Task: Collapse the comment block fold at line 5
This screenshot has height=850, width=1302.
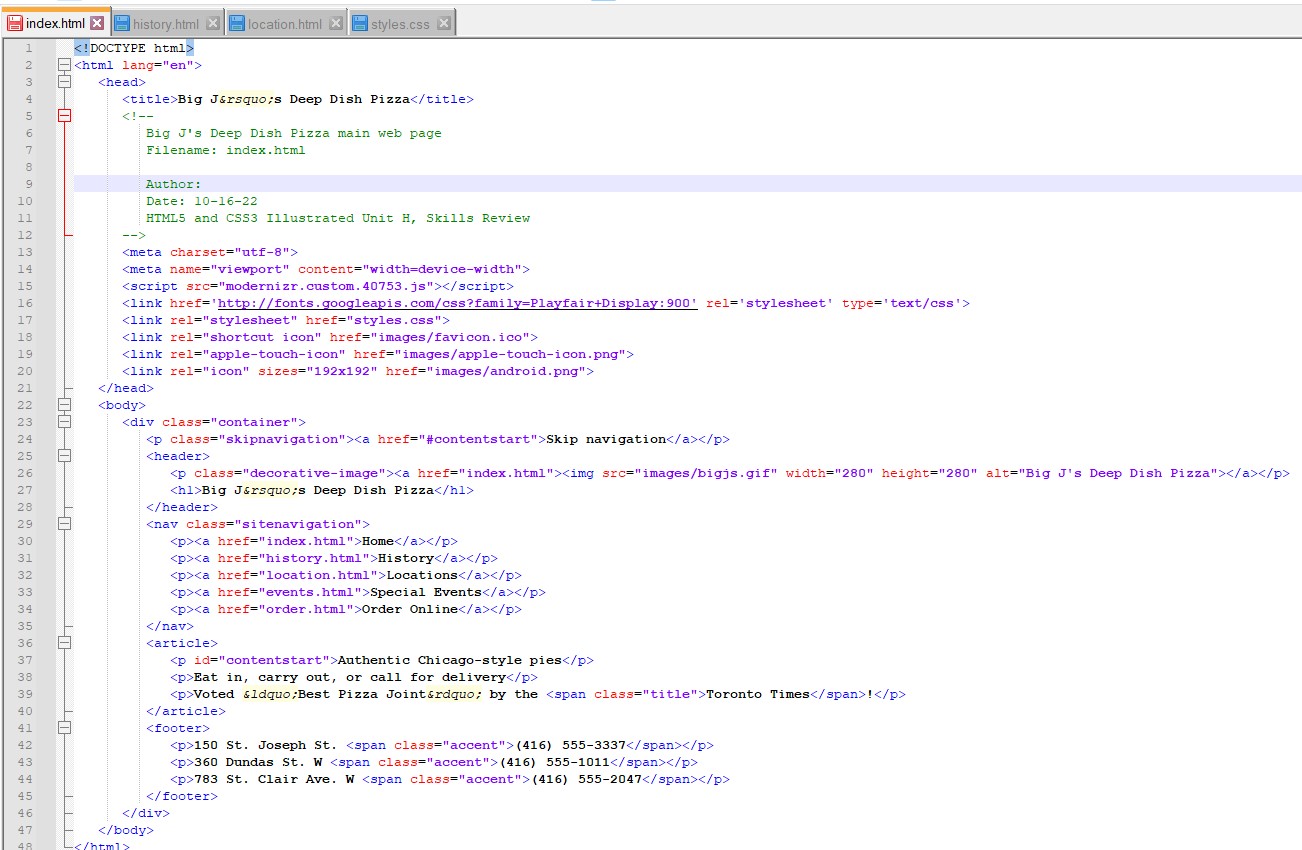Action: coord(64,116)
